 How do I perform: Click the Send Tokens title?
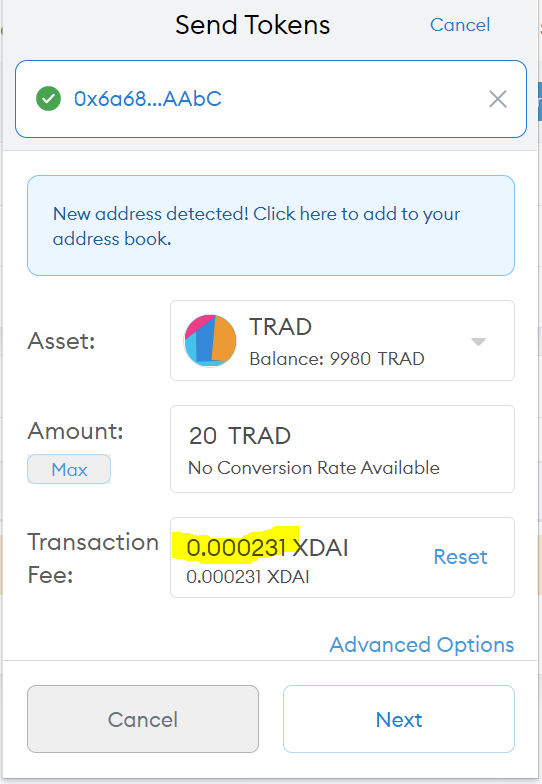coord(252,25)
